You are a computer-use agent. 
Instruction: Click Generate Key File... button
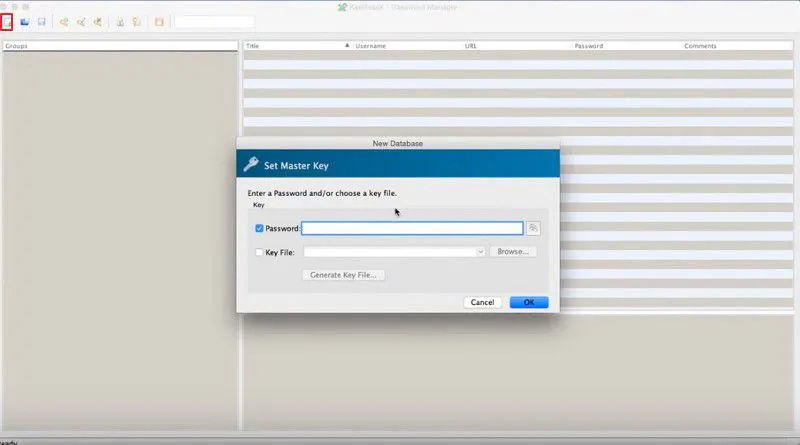coord(343,275)
